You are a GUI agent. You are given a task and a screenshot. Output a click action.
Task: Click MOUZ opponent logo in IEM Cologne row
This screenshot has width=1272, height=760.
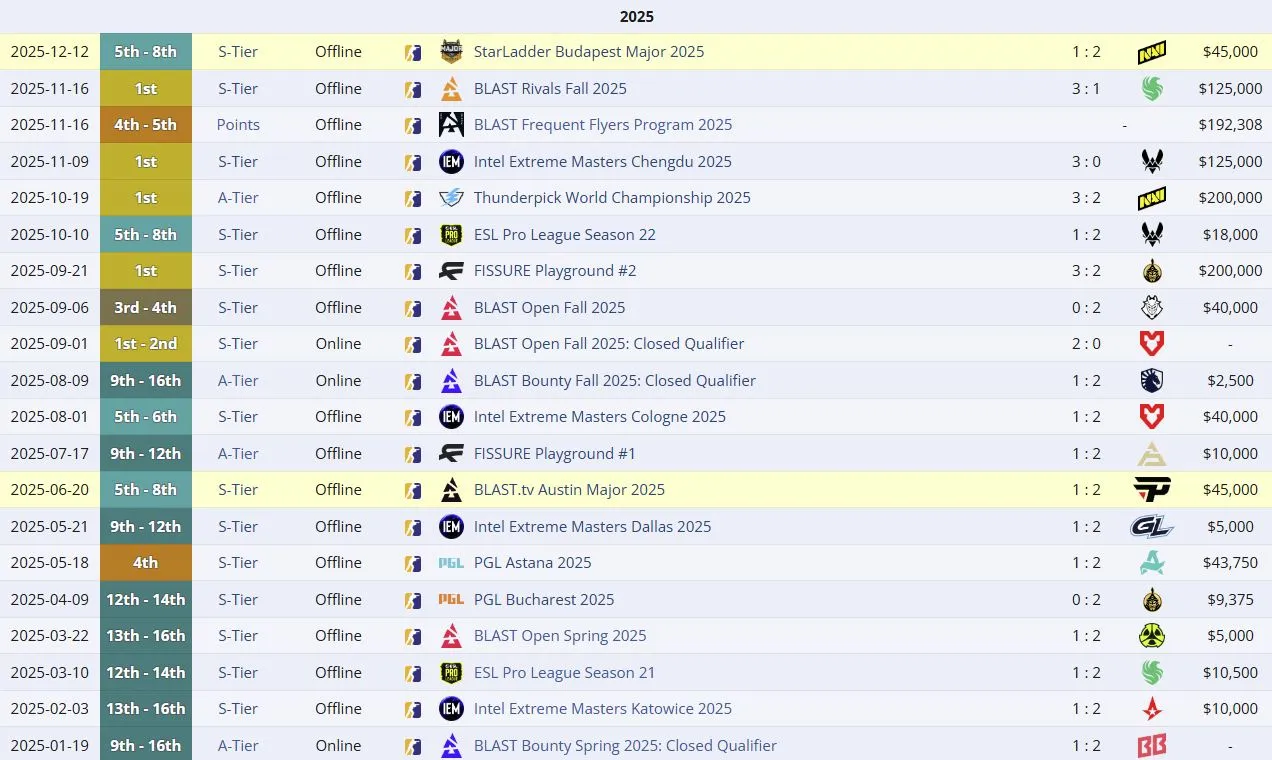pyautogui.click(x=1152, y=417)
